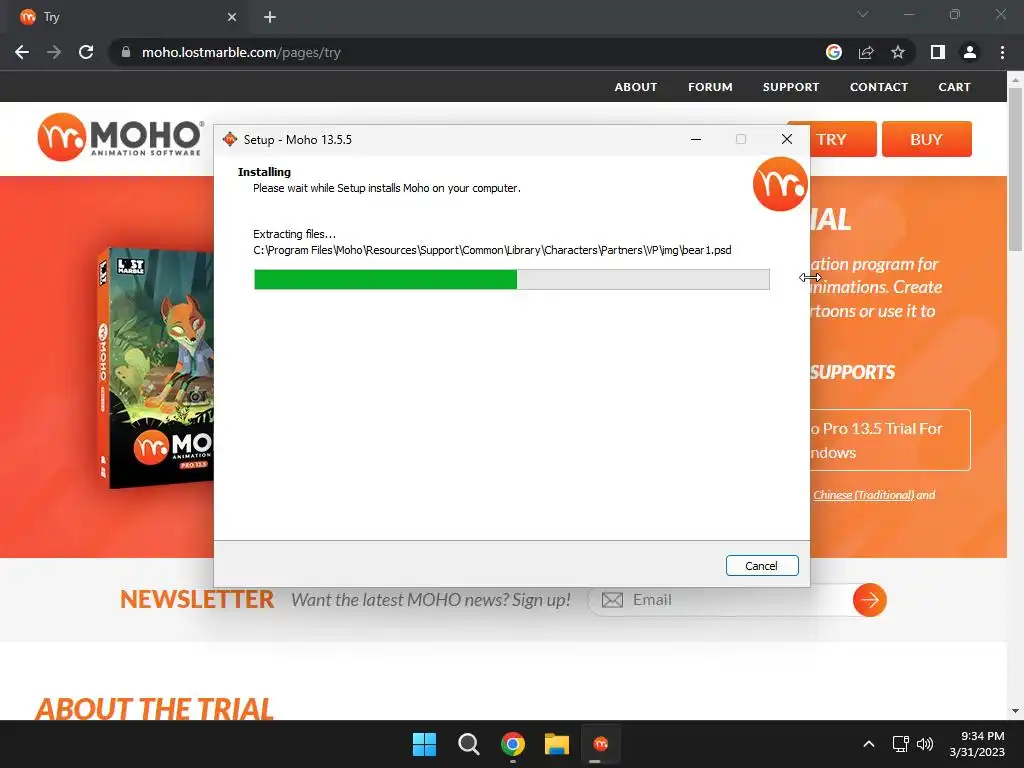Minimize the Moho Setup window
Screen dimensions: 1024x768
coord(696,139)
